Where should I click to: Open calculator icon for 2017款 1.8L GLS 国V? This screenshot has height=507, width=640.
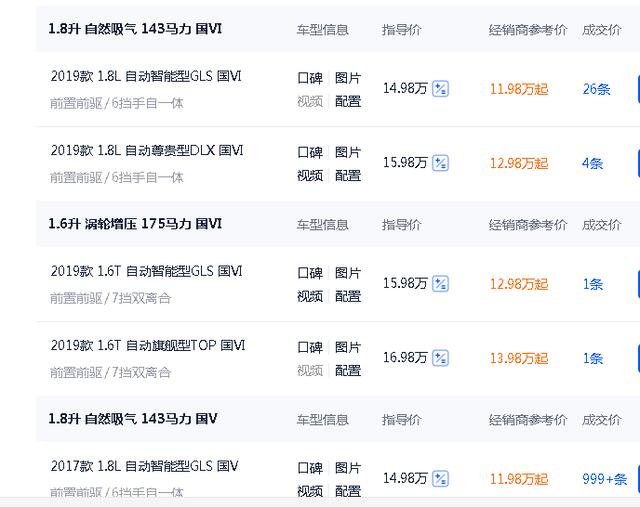pyautogui.click(x=440, y=478)
